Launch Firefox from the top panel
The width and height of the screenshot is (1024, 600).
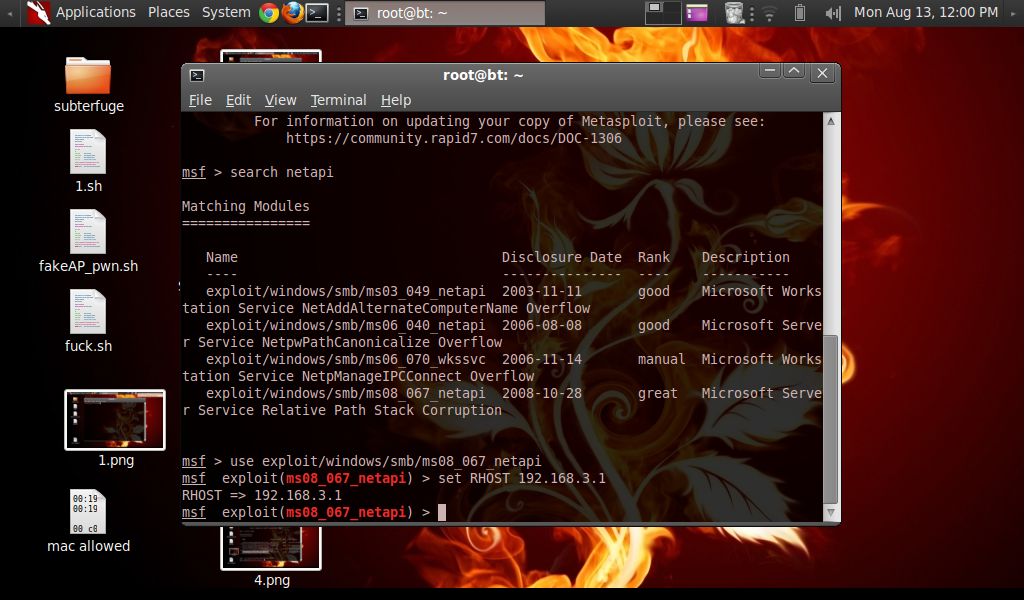[x=293, y=12]
